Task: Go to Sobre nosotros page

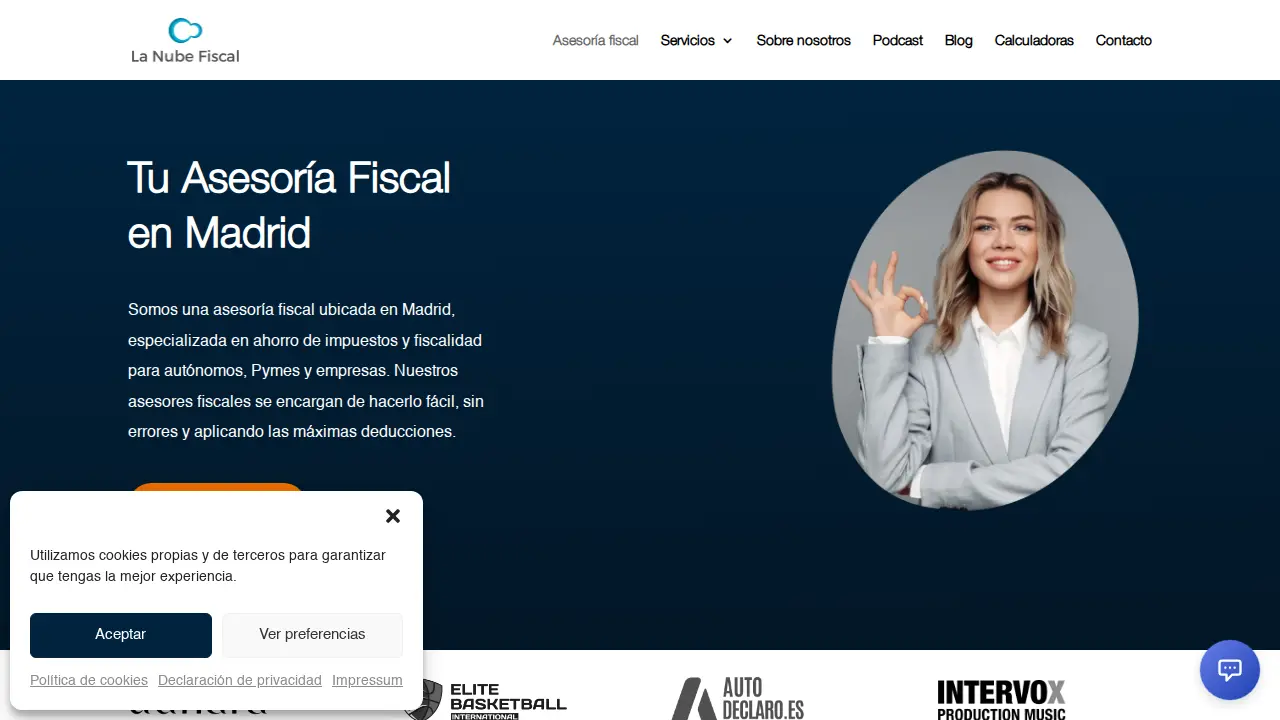Action: coord(803,40)
